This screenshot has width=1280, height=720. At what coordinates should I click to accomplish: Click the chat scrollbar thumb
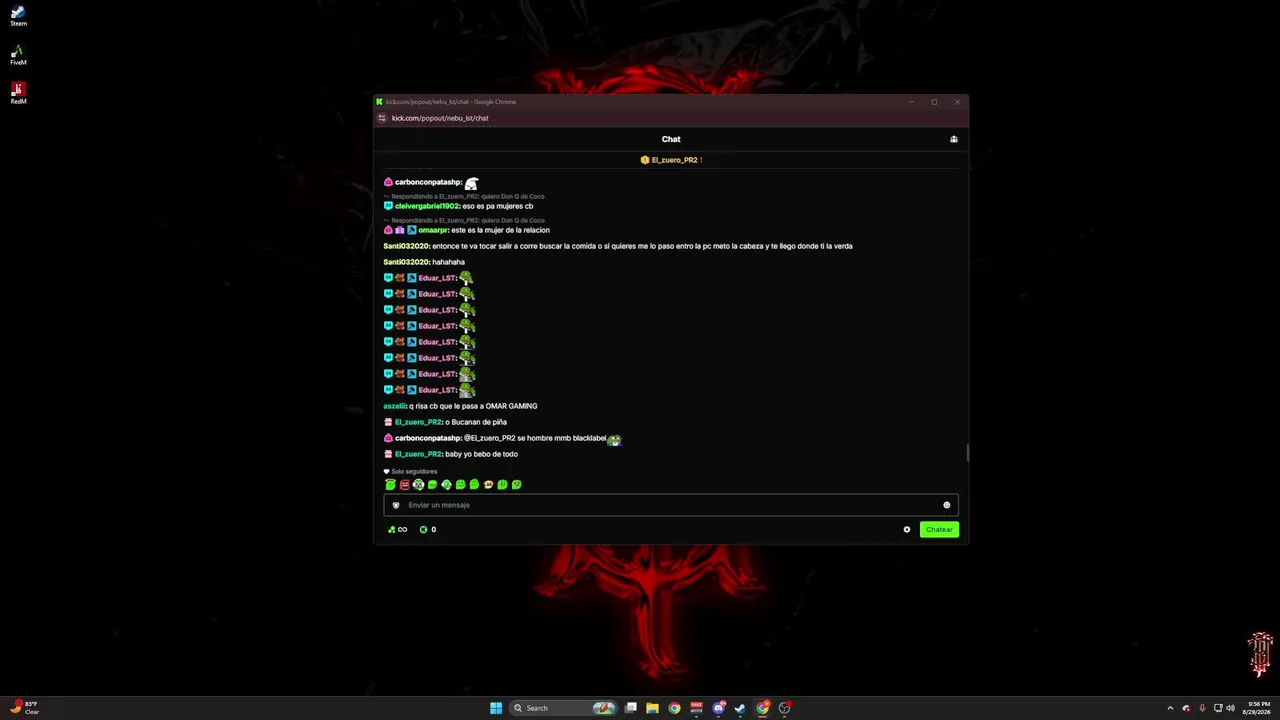967,453
